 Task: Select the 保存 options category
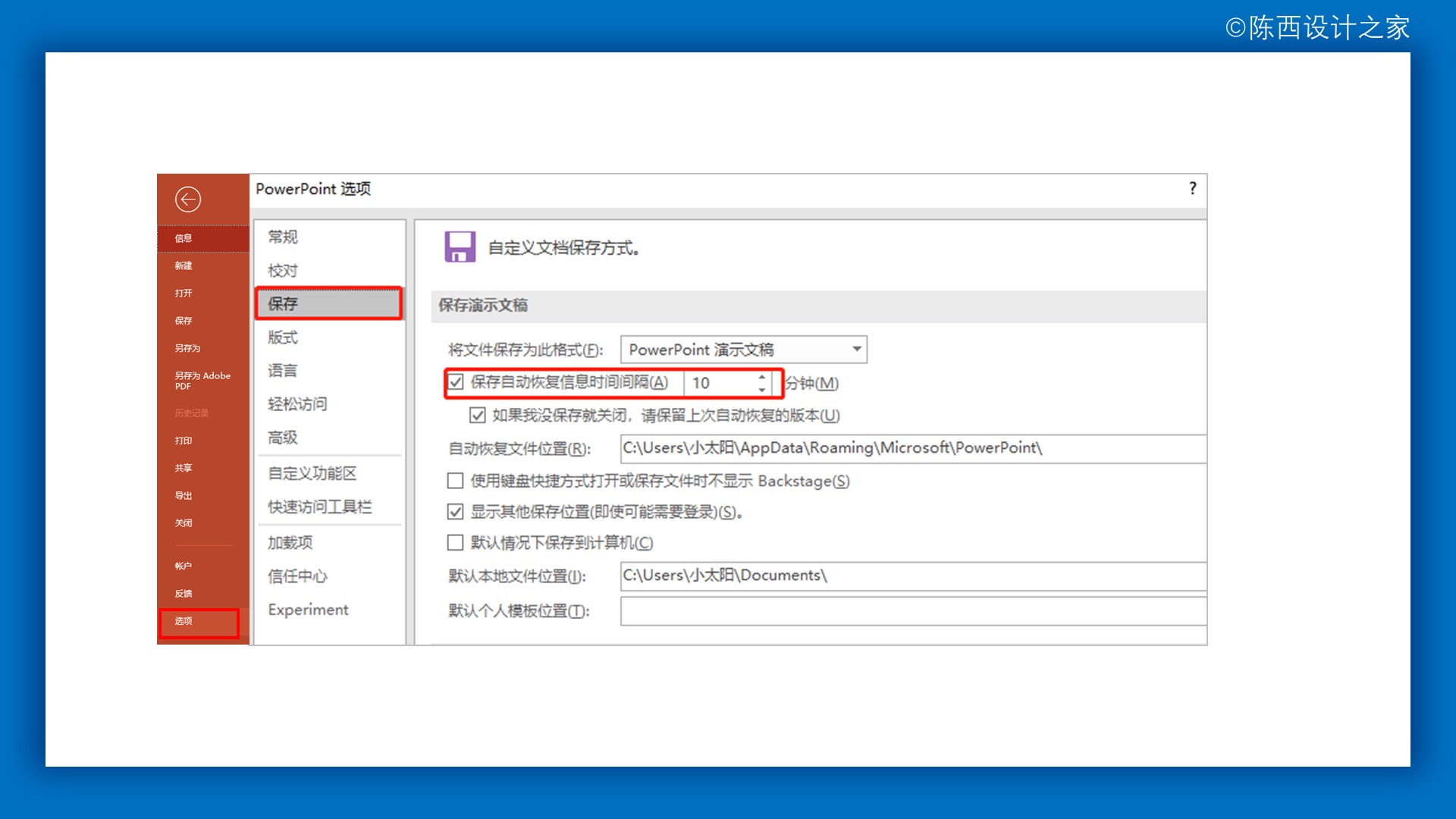click(x=329, y=303)
